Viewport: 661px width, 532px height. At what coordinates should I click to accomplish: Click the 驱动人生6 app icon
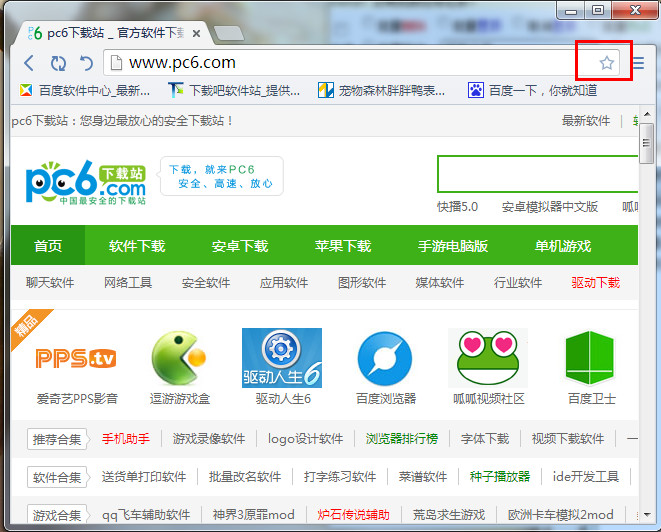pyautogui.click(x=282, y=358)
